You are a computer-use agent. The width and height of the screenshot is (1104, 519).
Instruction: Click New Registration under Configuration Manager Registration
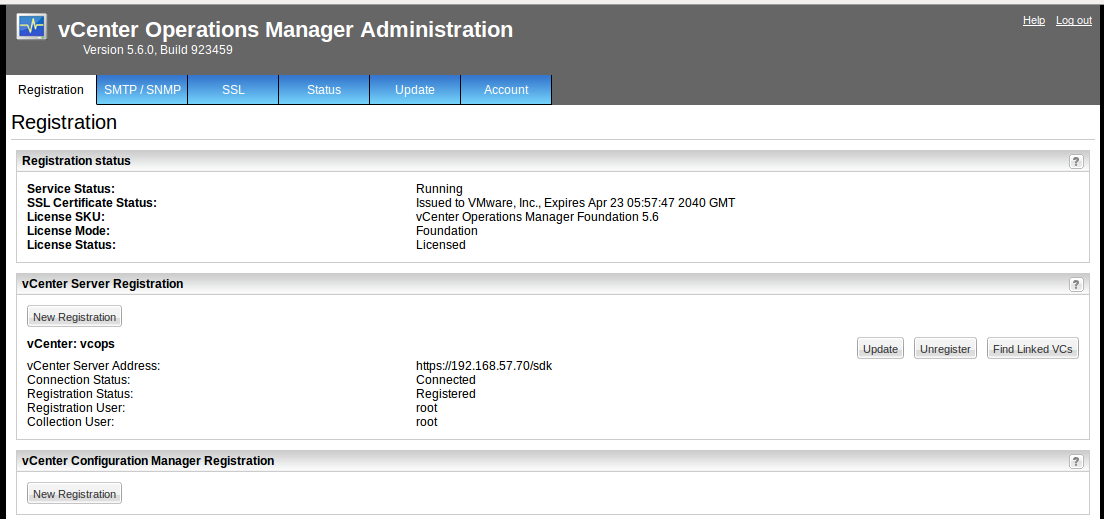[75, 494]
